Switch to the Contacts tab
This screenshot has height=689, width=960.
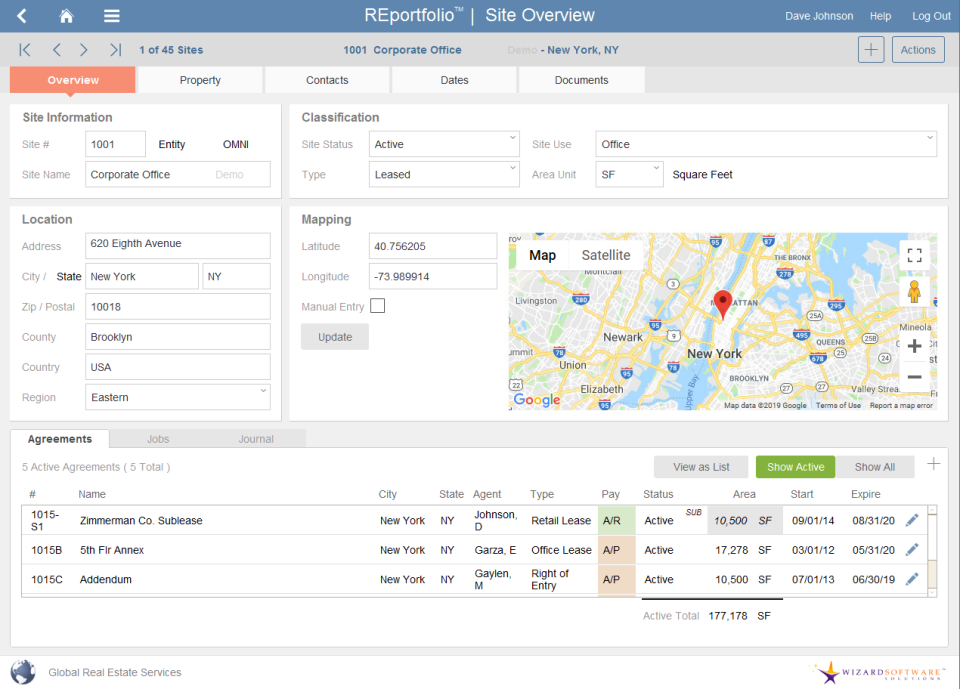coord(327,79)
